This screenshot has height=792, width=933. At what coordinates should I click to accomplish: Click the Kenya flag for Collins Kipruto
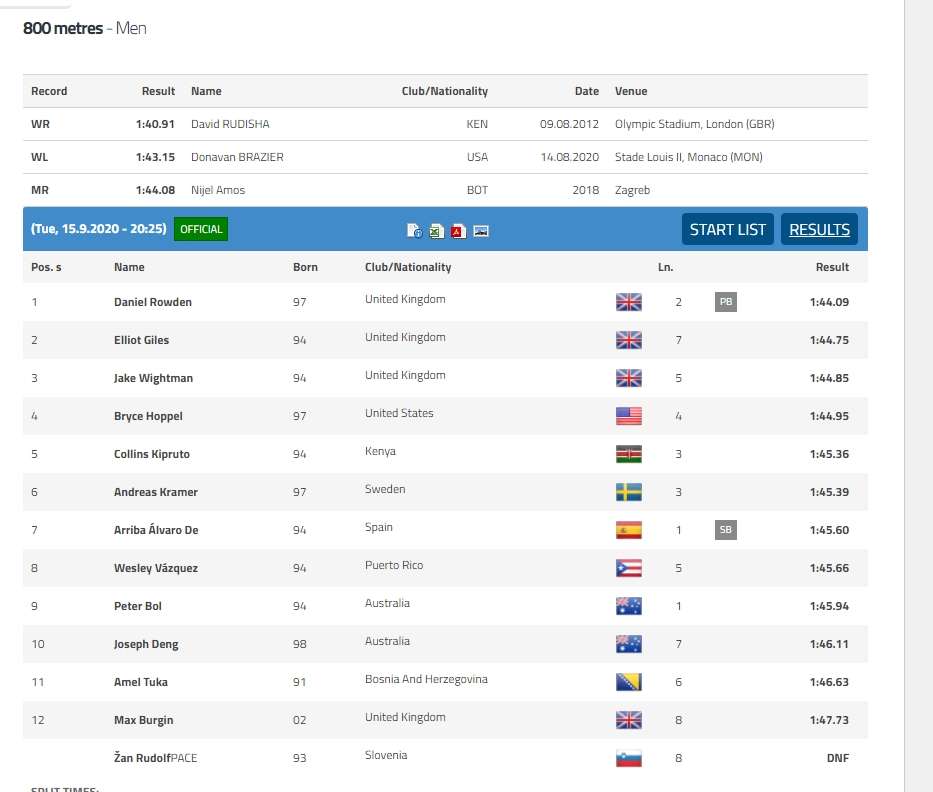click(629, 454)
